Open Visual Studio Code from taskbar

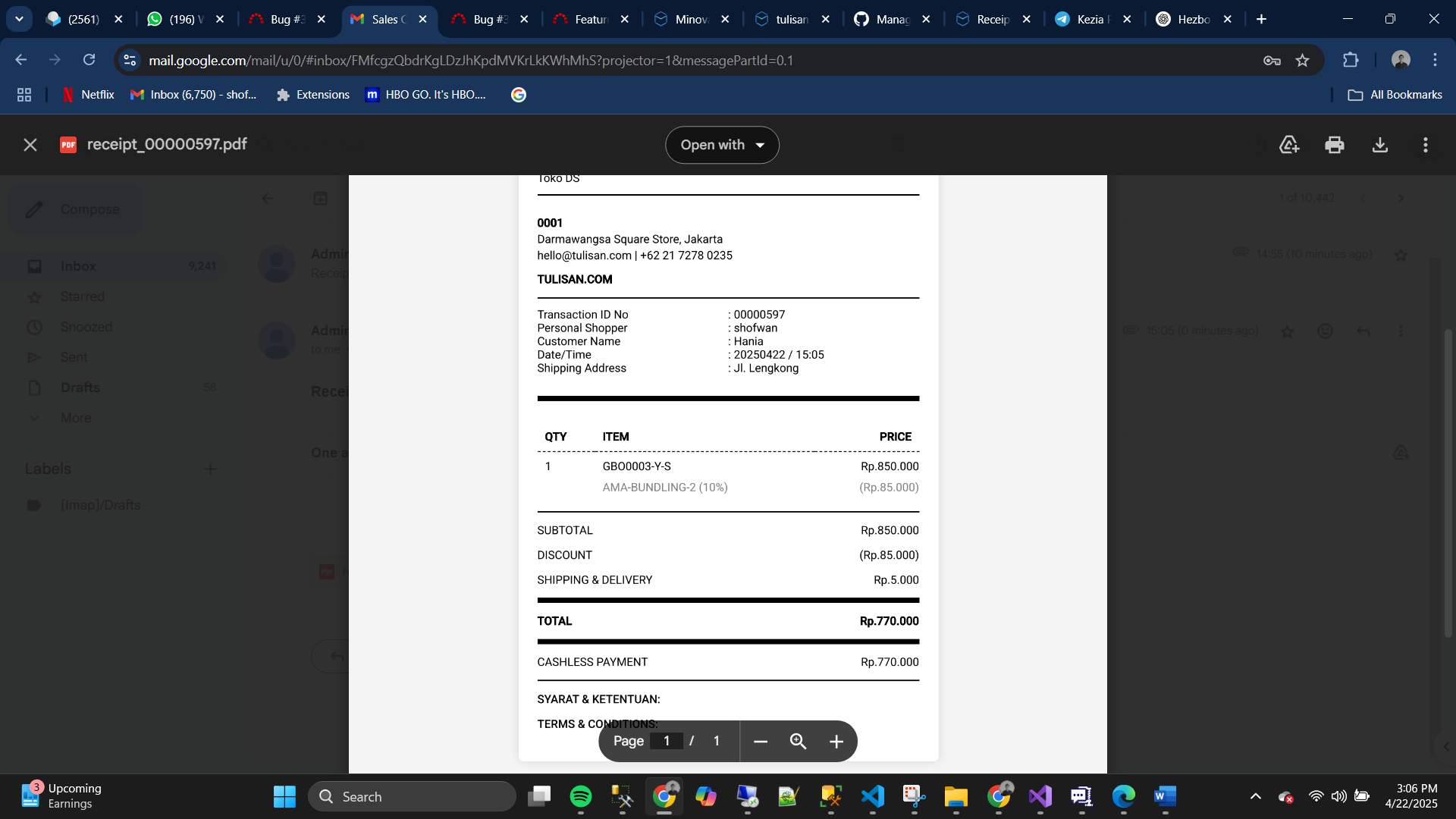point(873,796)
